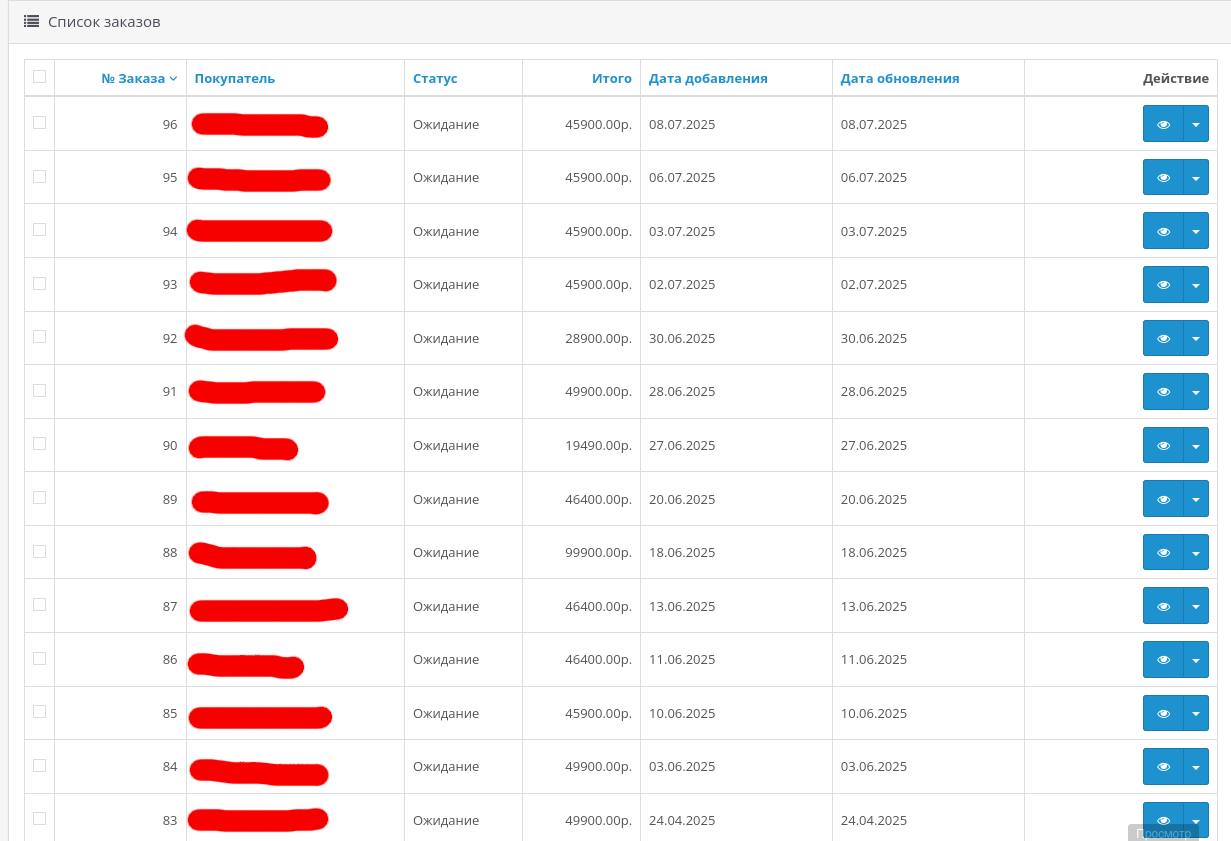Click order number 89 cell
The width and height of the screenshot is (1231, 841).
(x=120, y=499)
